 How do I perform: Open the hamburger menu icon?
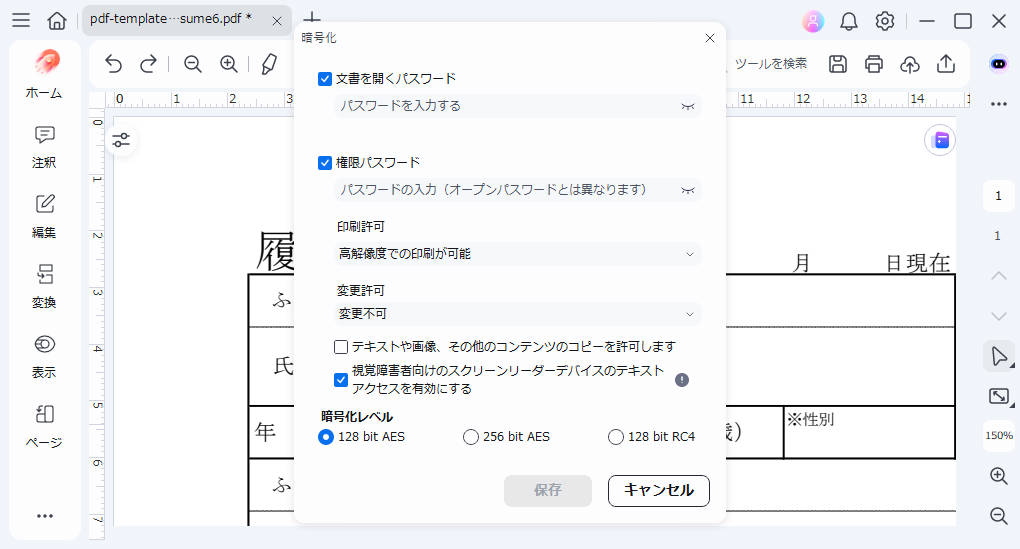click(21, 20)
